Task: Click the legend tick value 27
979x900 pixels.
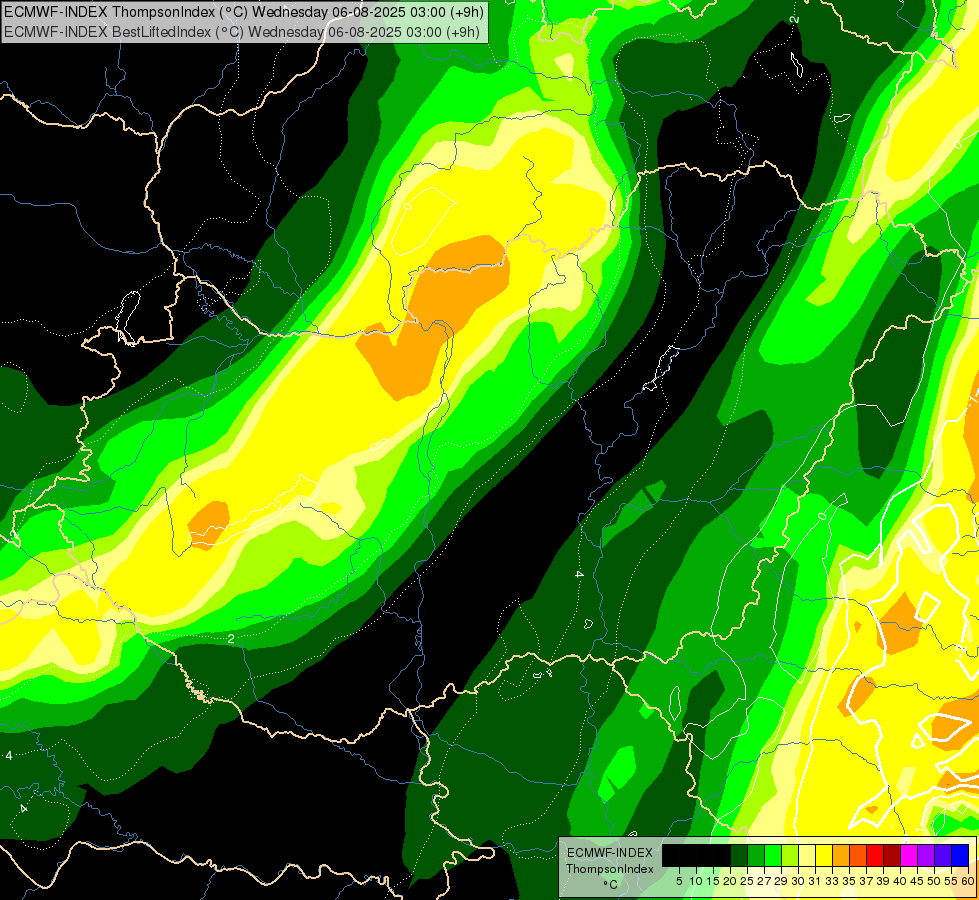Action: click(x=765, y=881)
